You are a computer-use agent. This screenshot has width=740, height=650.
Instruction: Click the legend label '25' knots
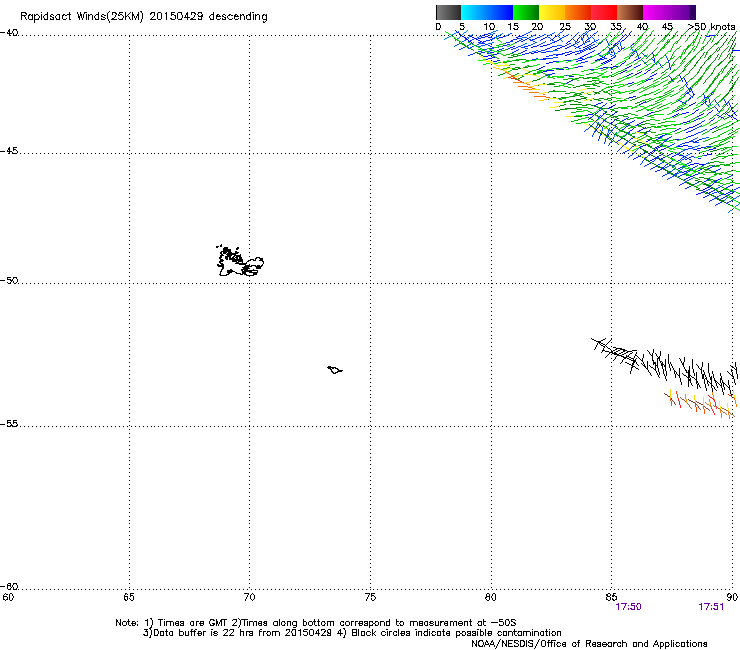click(564, 27)
